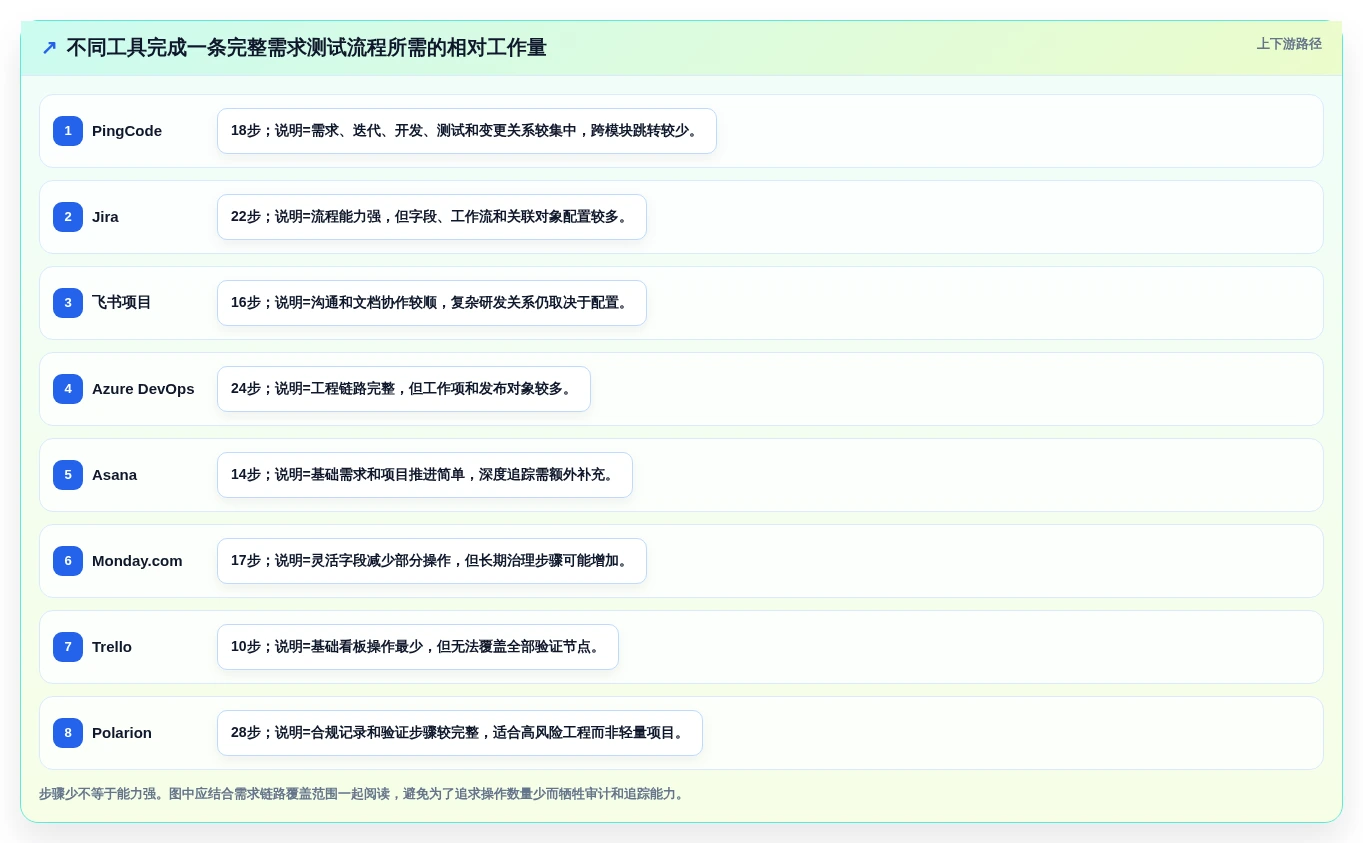Click the 22步 description box for Jira

[x=432, y=217]
